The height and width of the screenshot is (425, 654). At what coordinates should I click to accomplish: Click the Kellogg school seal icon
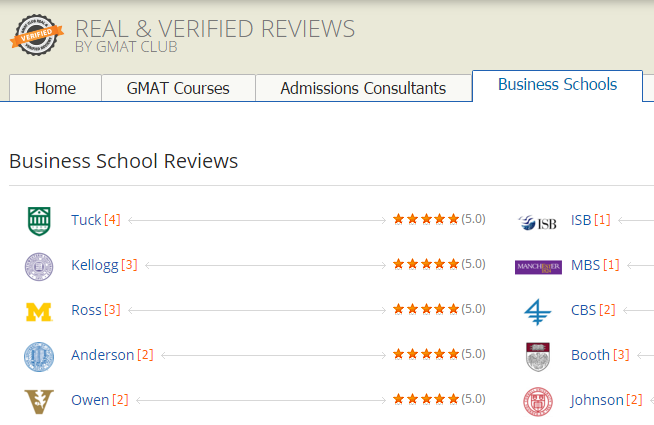click(38, 266)
